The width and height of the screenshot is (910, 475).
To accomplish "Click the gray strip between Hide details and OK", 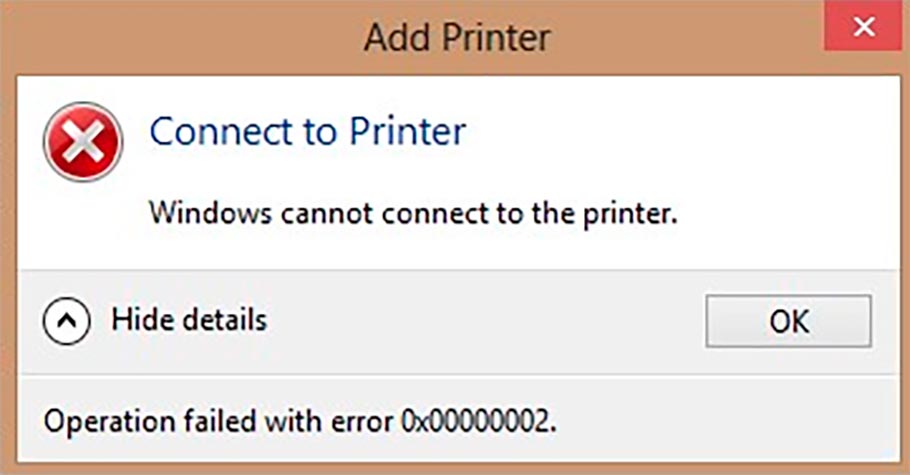I will pyautogui.click(x=480, y=321).
